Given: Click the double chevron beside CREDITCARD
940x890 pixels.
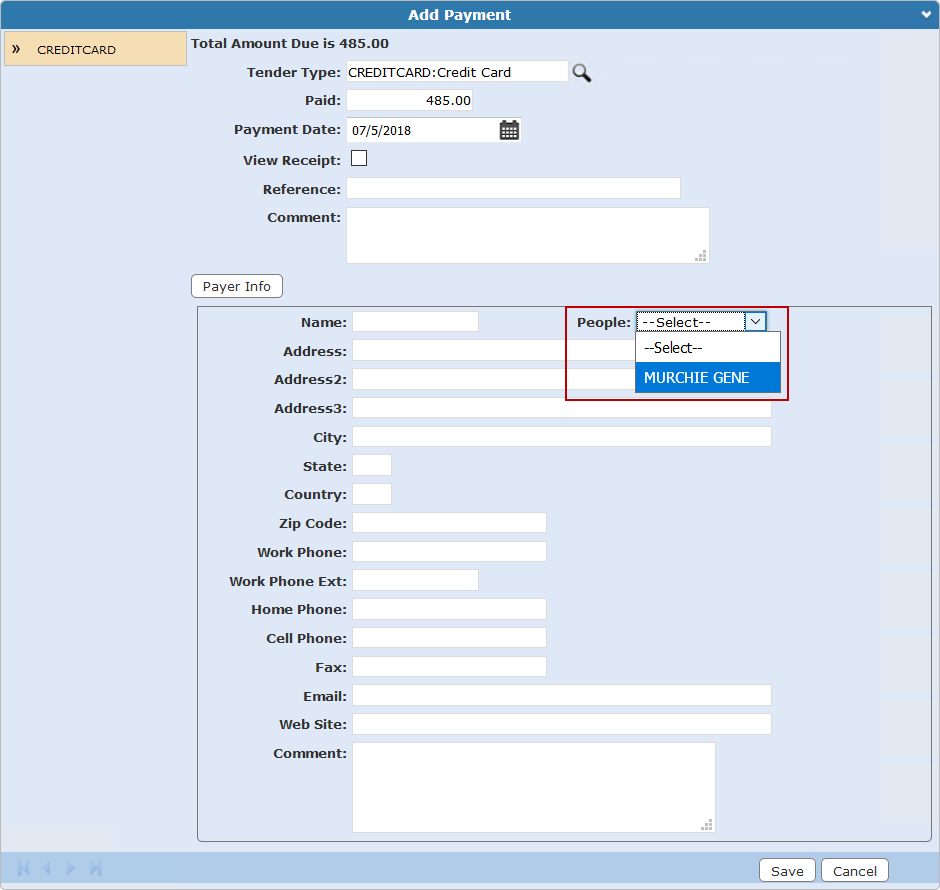Looking at the screenshot, I should tap(16, 49).
